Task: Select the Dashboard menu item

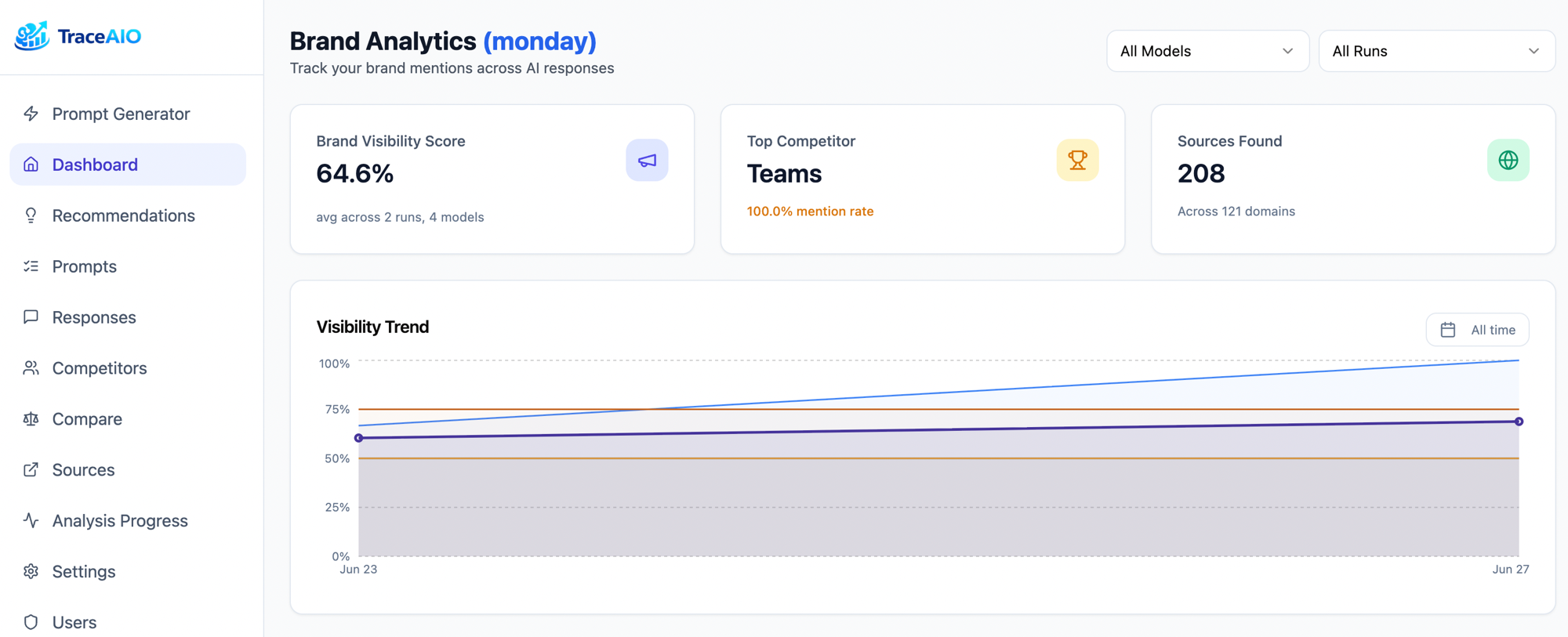Action: (128, 165)
